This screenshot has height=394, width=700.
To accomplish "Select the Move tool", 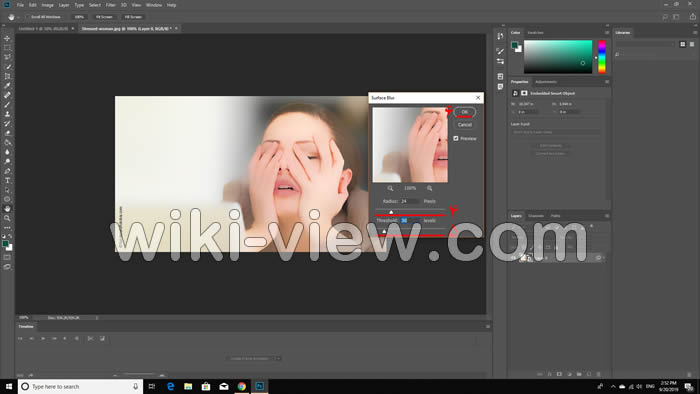I will point(7,38).
